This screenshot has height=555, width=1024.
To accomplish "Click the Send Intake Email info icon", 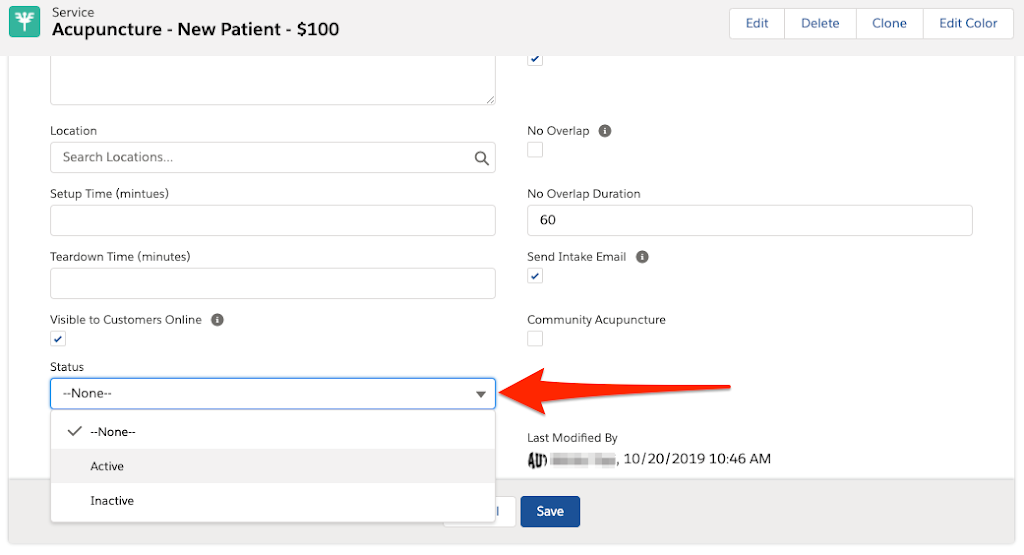I will pos(642,257).
